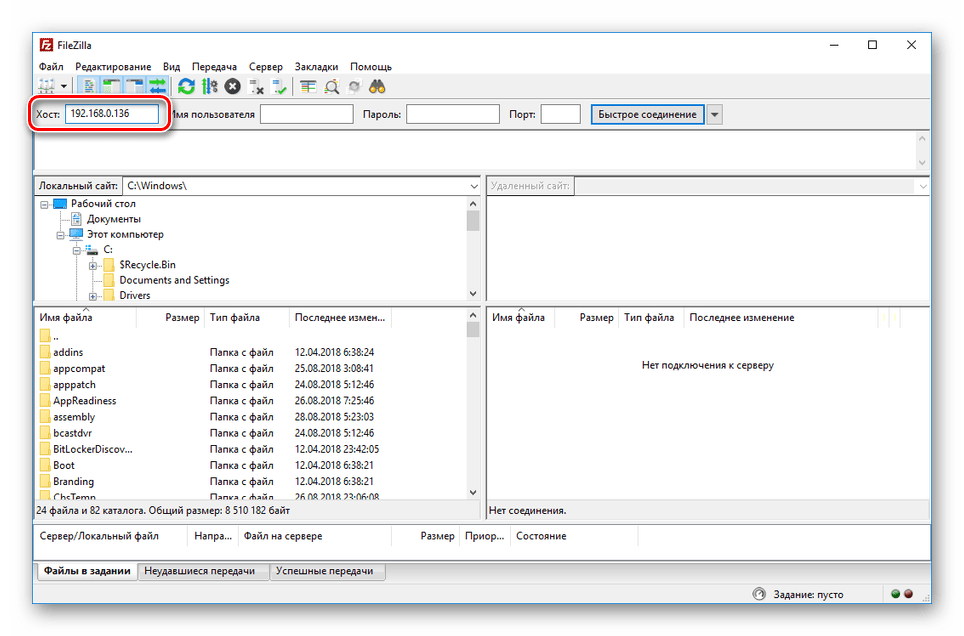Toggle message log display
The image size is (964, 636).
pyautogui.click(x=89, y=87)
